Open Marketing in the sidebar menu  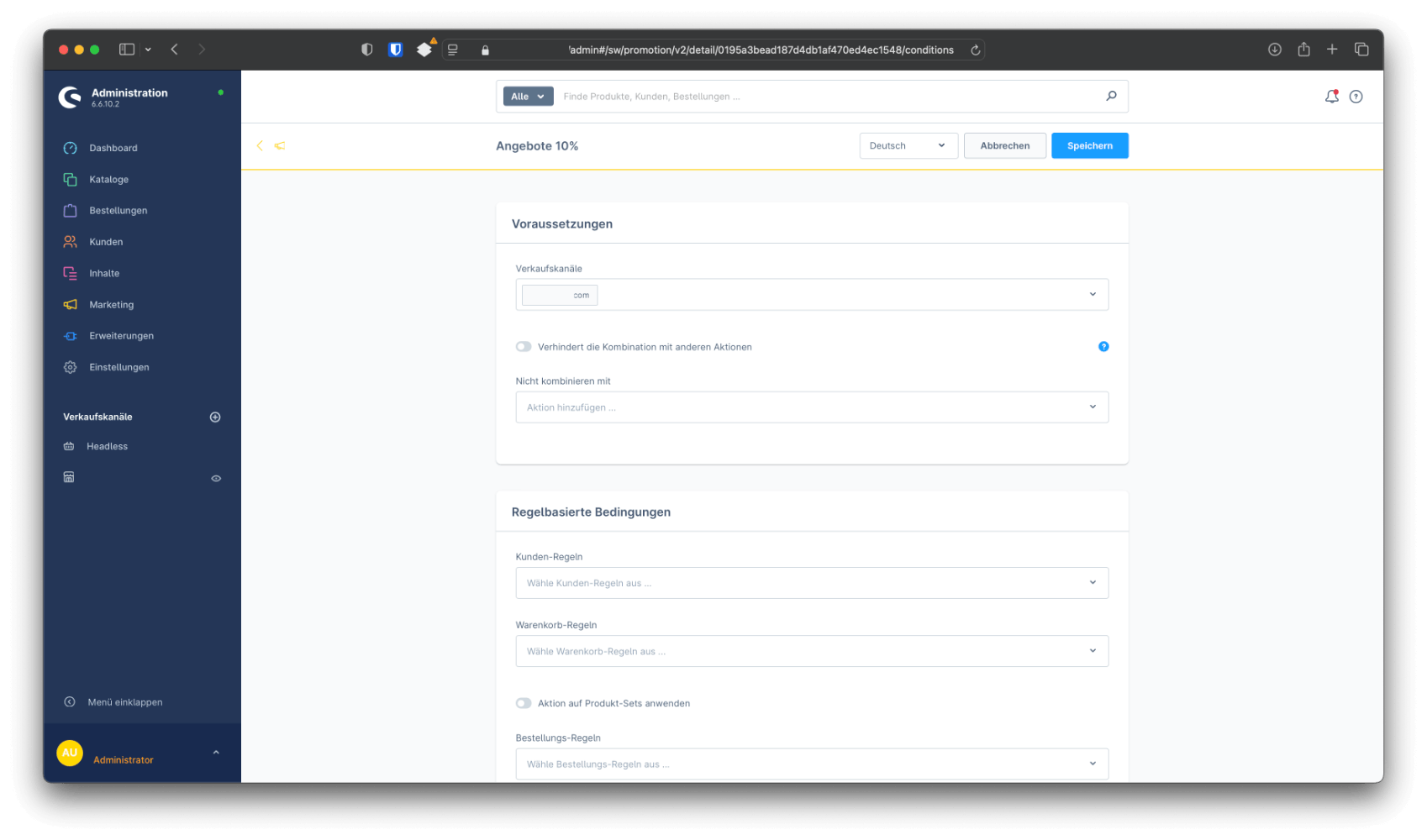111,304
